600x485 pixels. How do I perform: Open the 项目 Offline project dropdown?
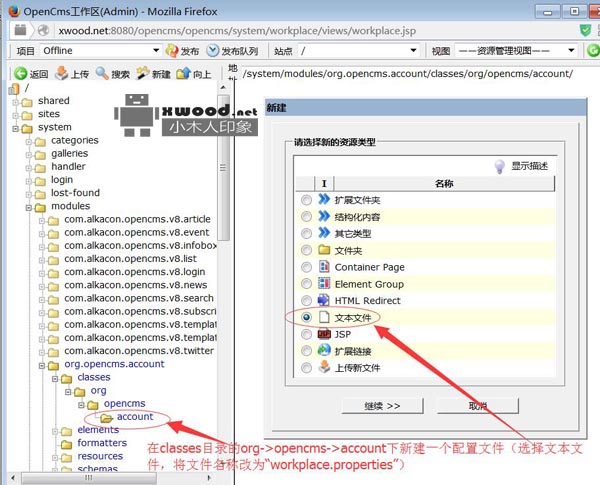click(101, 51)
